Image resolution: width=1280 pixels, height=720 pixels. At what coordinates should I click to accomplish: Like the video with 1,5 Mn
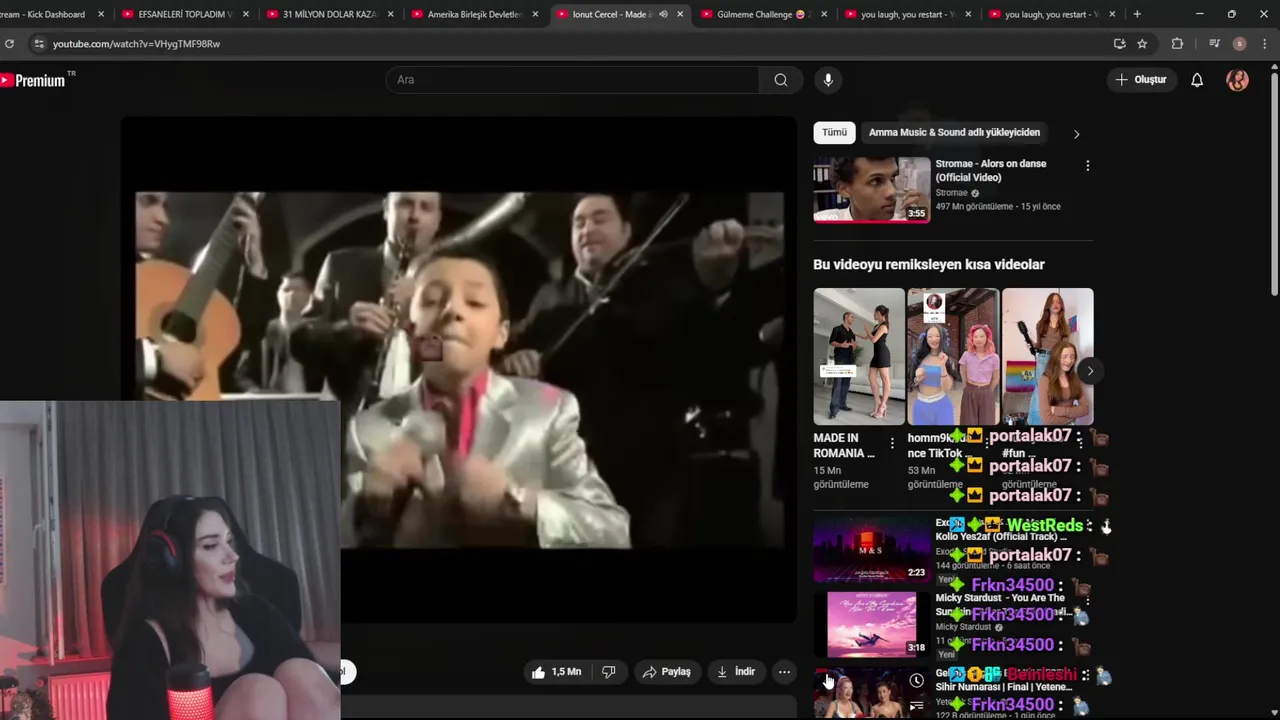coord(556,672)
